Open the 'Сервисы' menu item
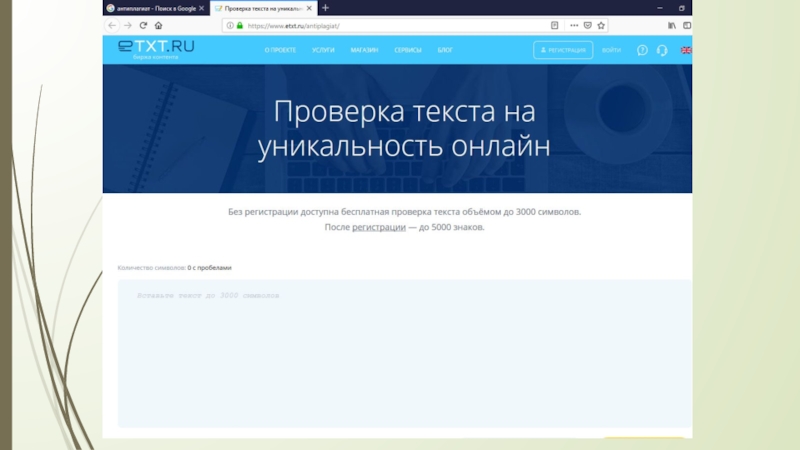The width and height of the screenshot is (800, 450). [x=407, y=49]
